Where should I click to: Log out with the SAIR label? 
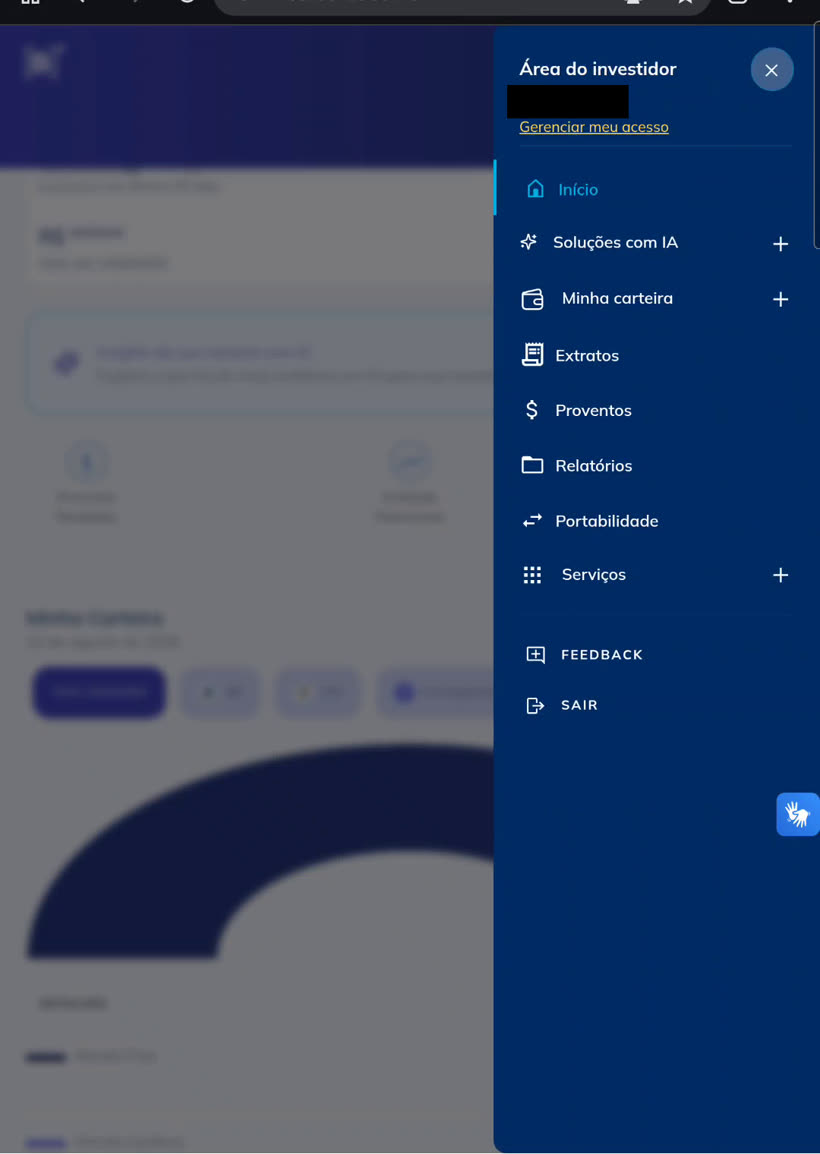coord(579,705)
